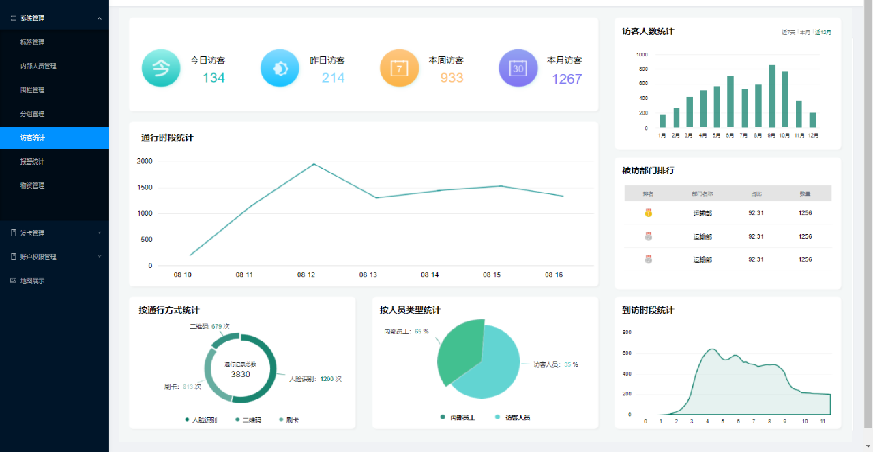Click the gold medal in the first ranking row
This screenshot has width=874, height=452.
pyautogui.click(x=648, y=212)
